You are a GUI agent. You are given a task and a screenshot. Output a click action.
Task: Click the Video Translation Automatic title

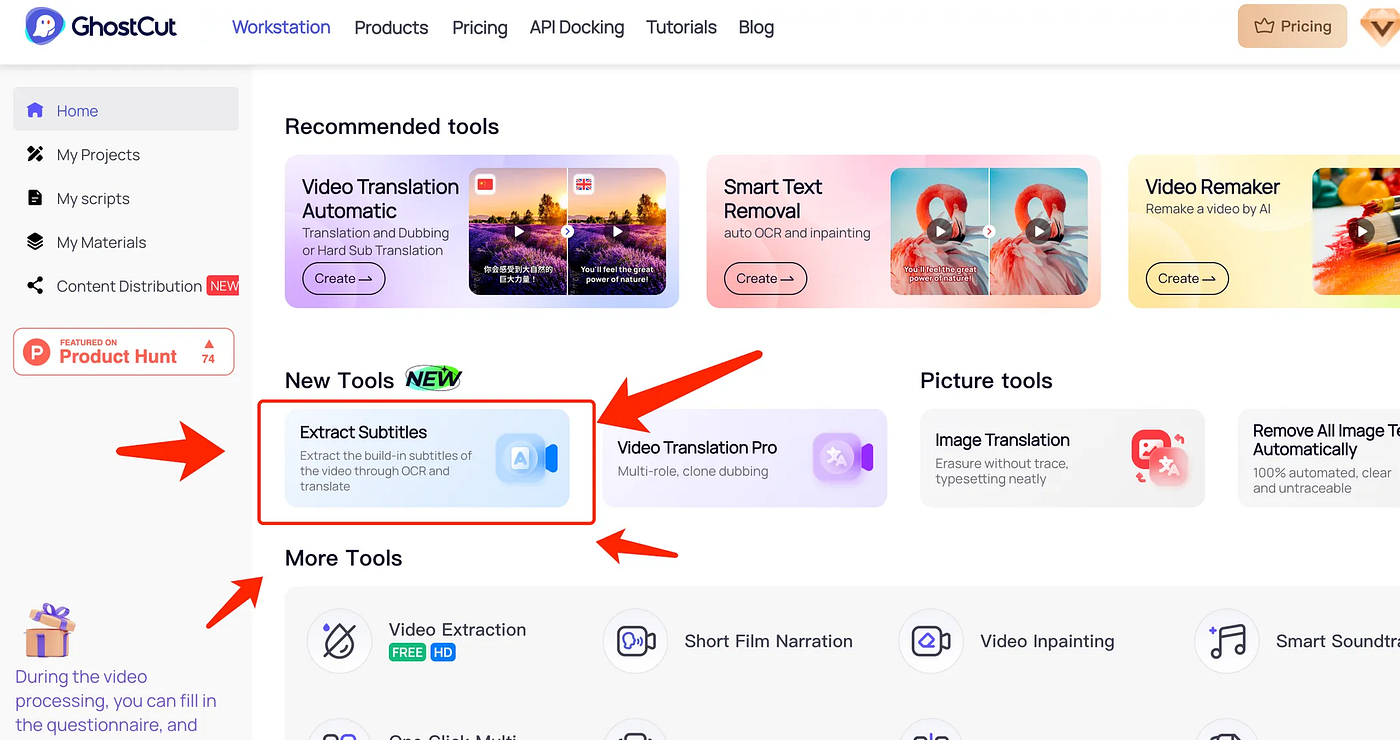point(380,199)
